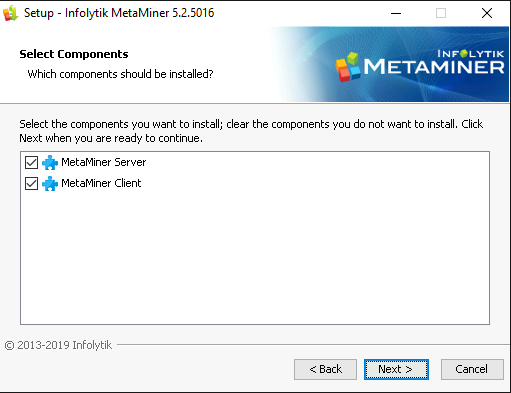
Task: Click the setup window title text
Action: [x=119, y=13]
